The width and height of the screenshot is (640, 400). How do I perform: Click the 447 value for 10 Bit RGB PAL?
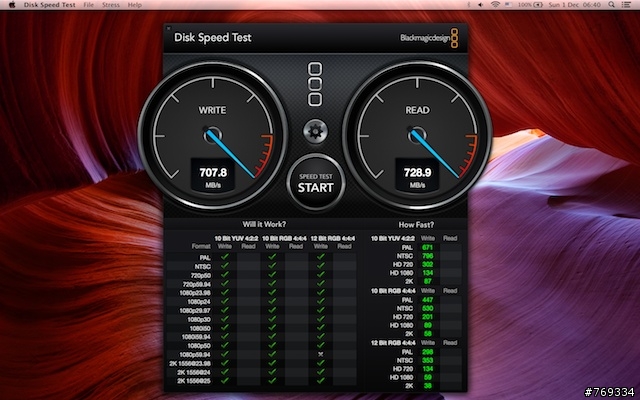427,300
